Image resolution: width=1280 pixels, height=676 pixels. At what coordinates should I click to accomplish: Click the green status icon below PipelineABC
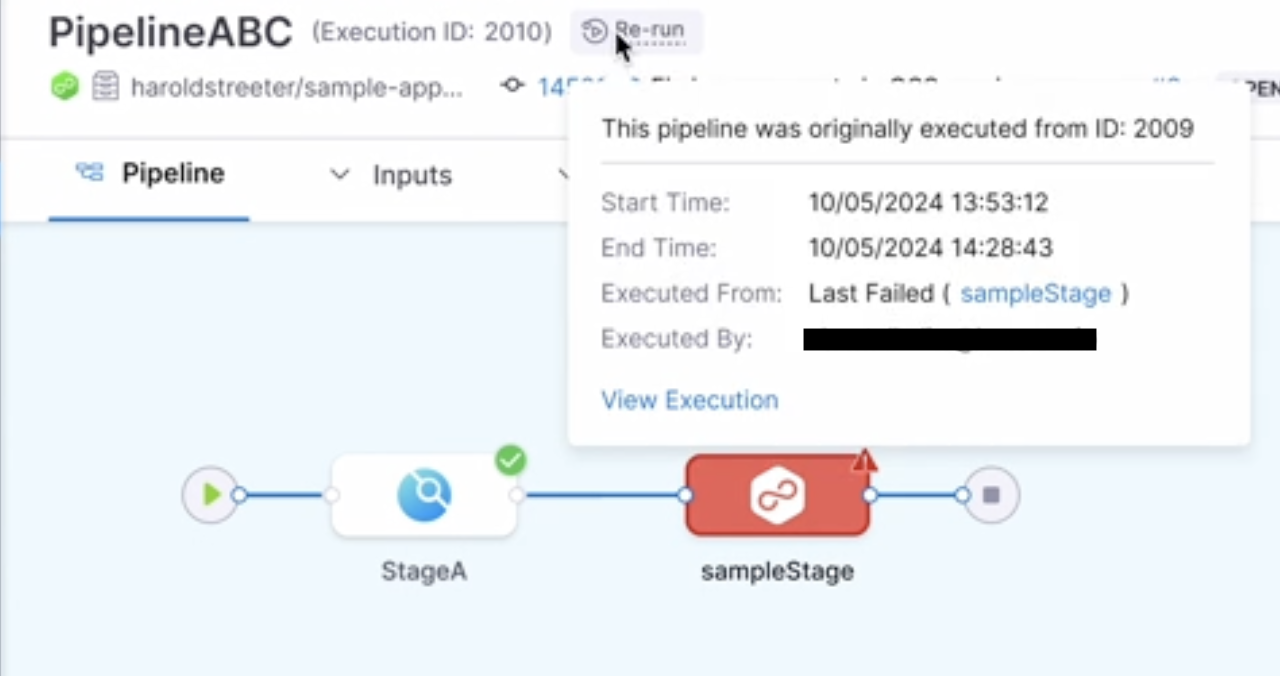[65, 87]
